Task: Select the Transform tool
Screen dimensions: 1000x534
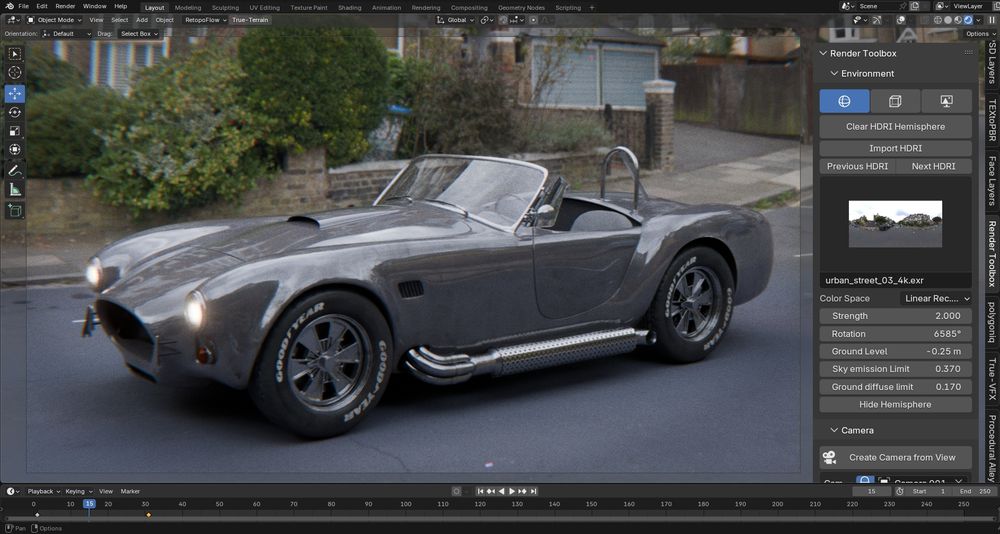Action: 15,149
